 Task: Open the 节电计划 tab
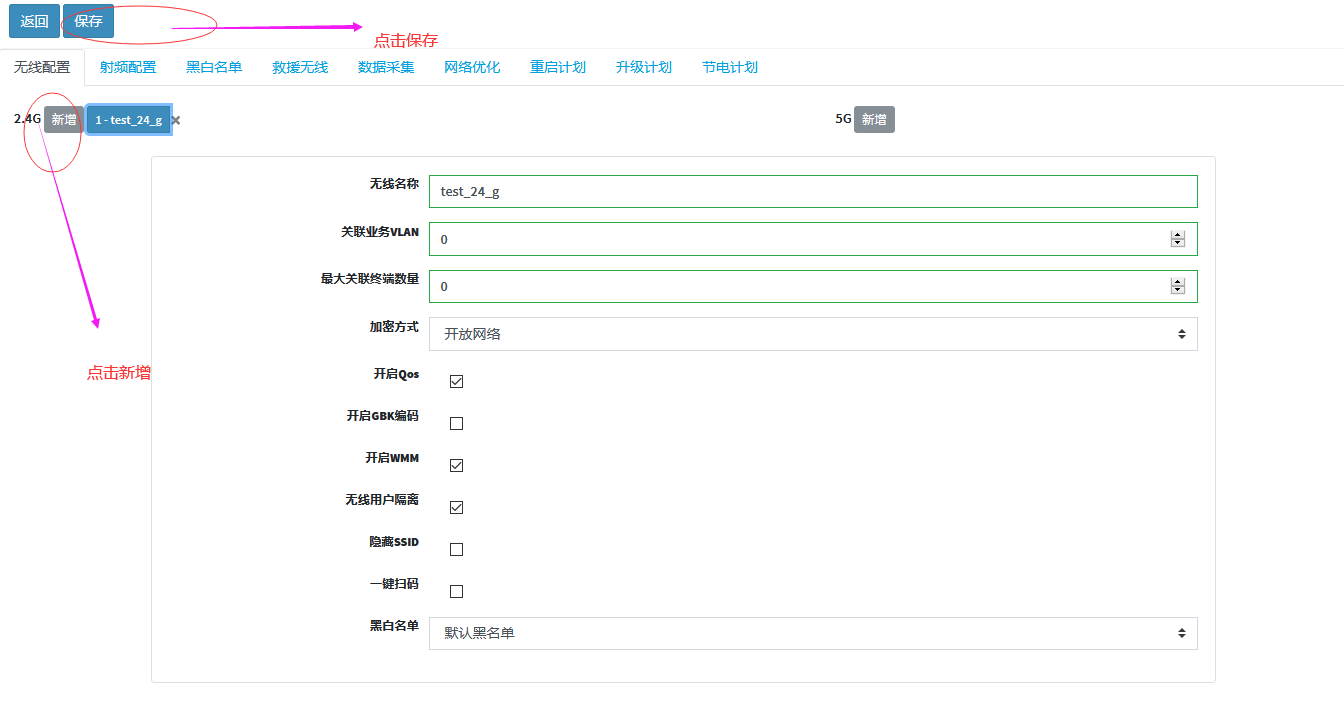[x=730, y=67]
